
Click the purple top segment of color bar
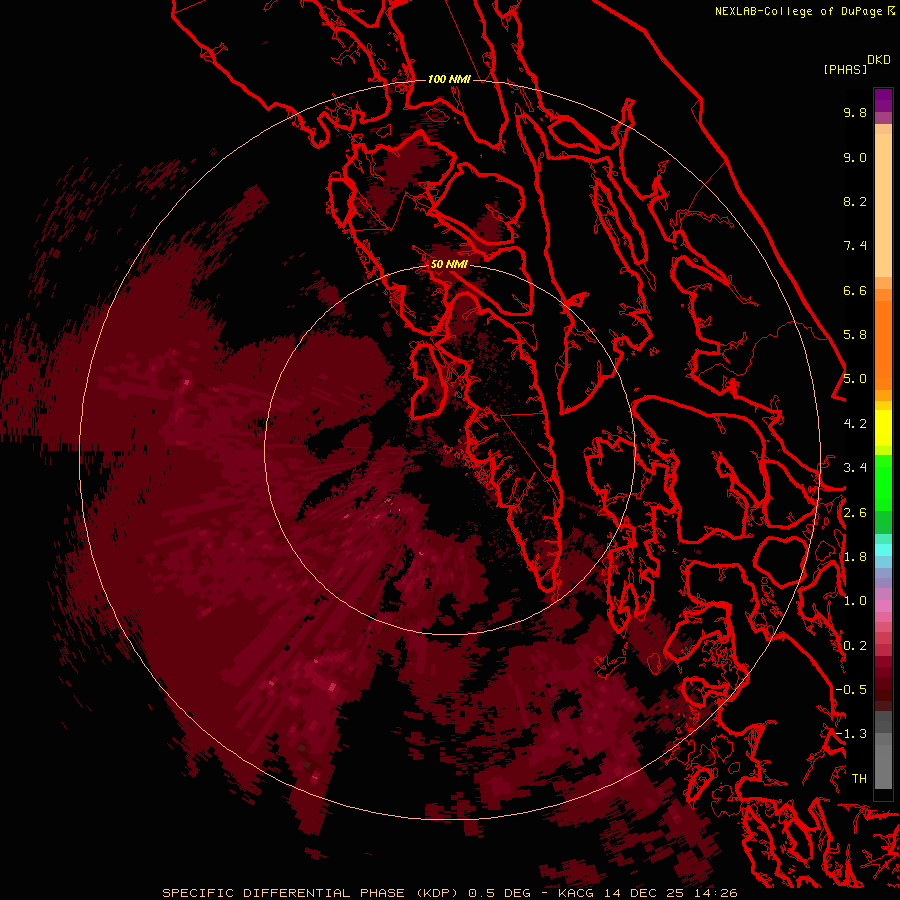click(883, 100)
